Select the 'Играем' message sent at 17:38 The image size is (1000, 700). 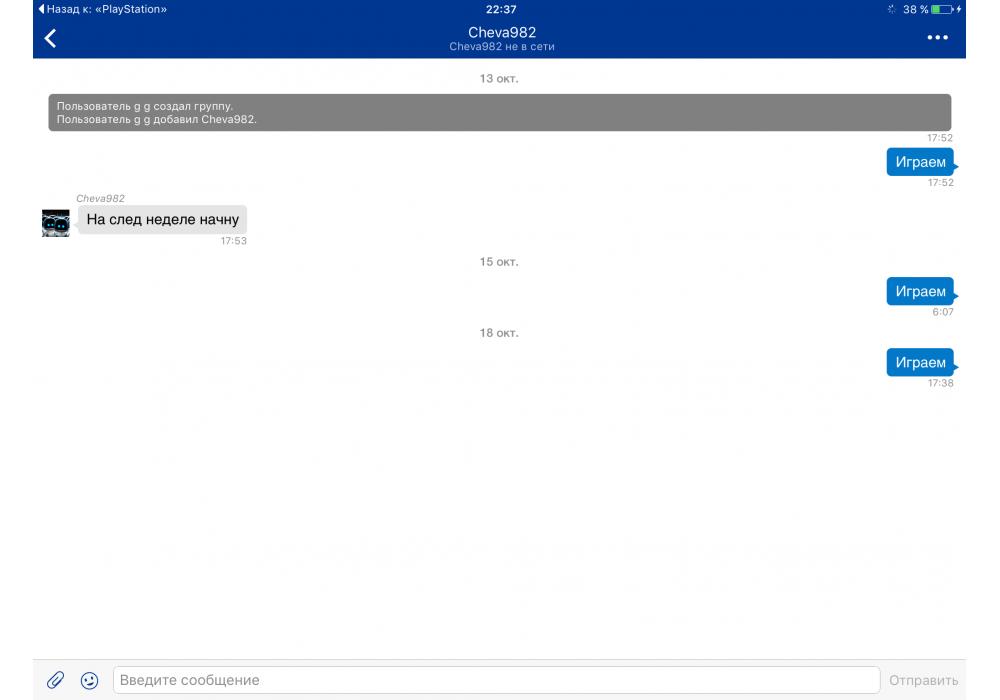[920, 362]
